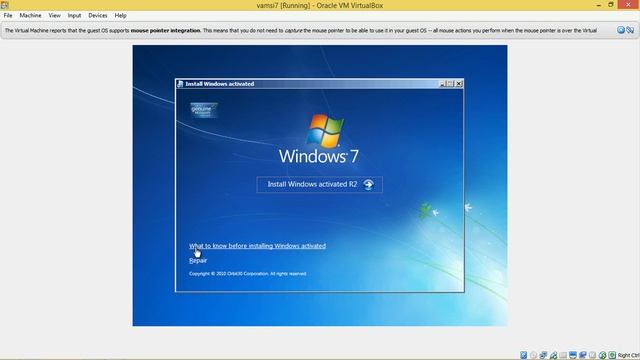Restore down the VirtualBox window
The image size is (640, 360).
(x=611, y=5)
